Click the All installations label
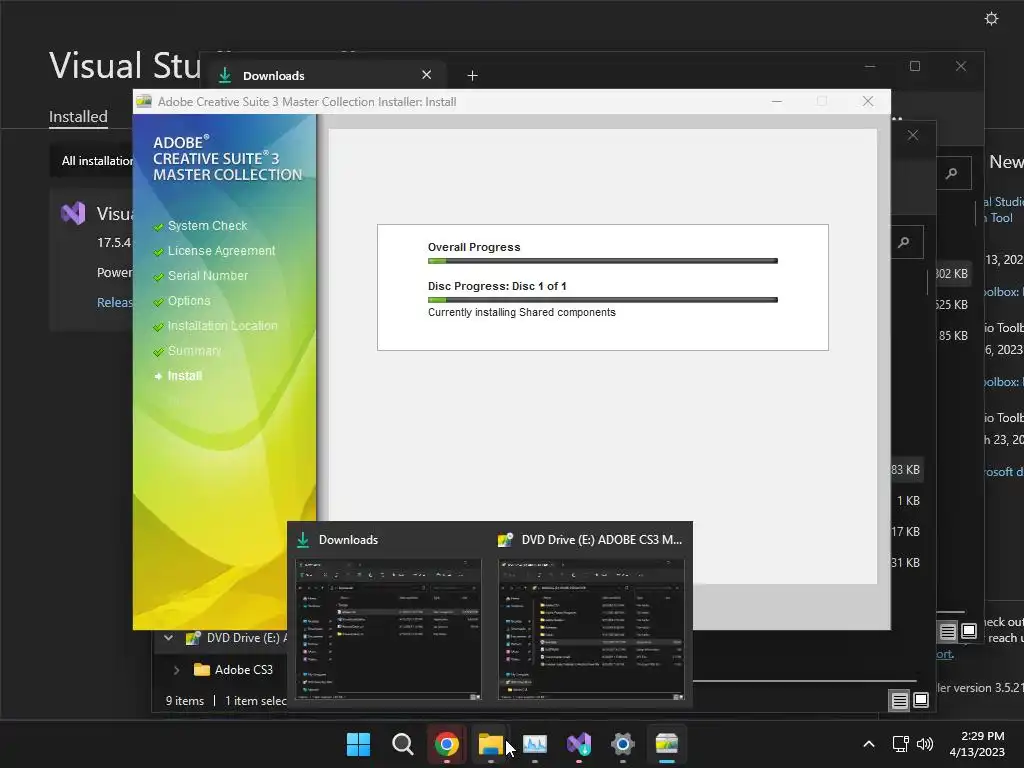The width and height of the screenshot is (1024, 768). 97,161
